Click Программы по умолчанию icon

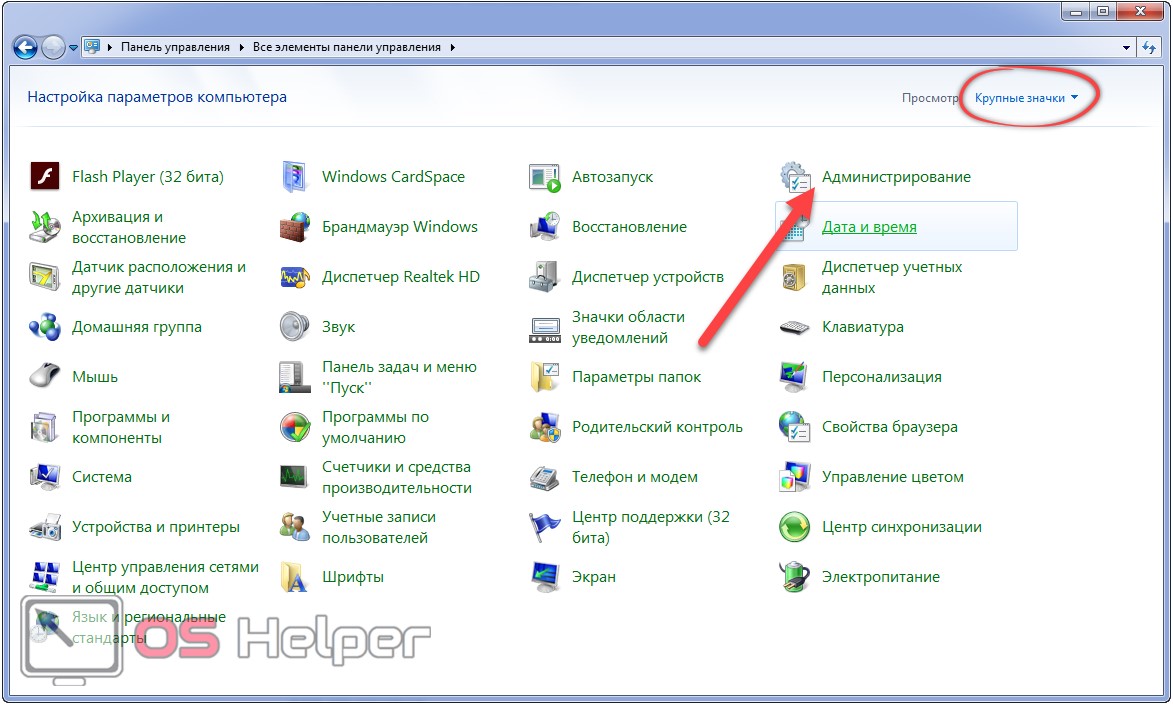(x=295, y=427)
